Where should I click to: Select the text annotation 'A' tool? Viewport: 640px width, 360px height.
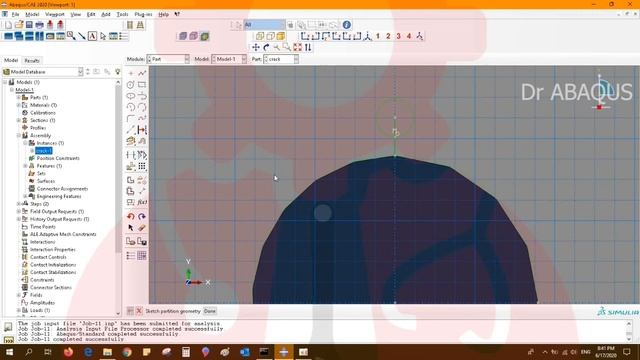pyautogui.click(x=92, y=36)
